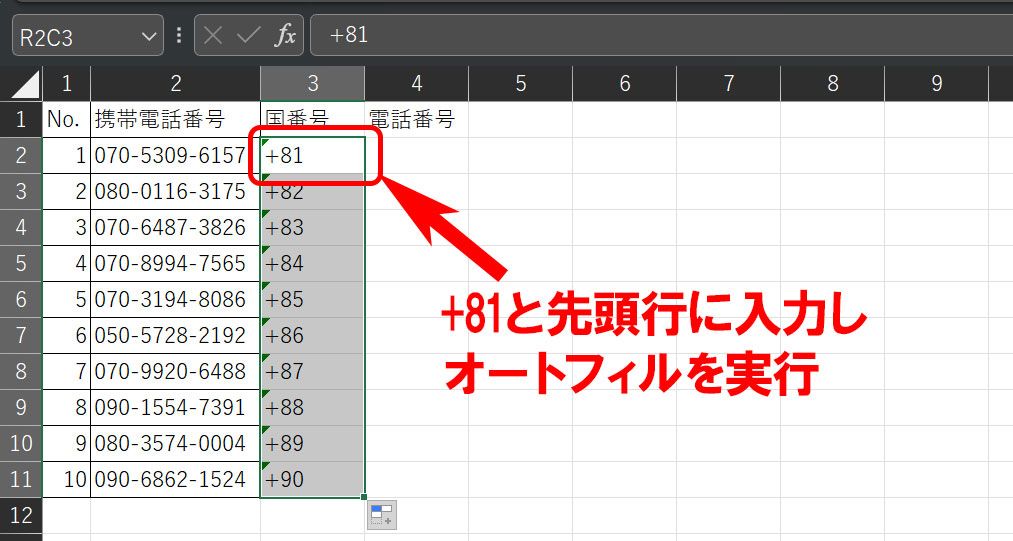Select cell containing +89
The width and height of the screenshot is (1013, 541).
[313, 443]
